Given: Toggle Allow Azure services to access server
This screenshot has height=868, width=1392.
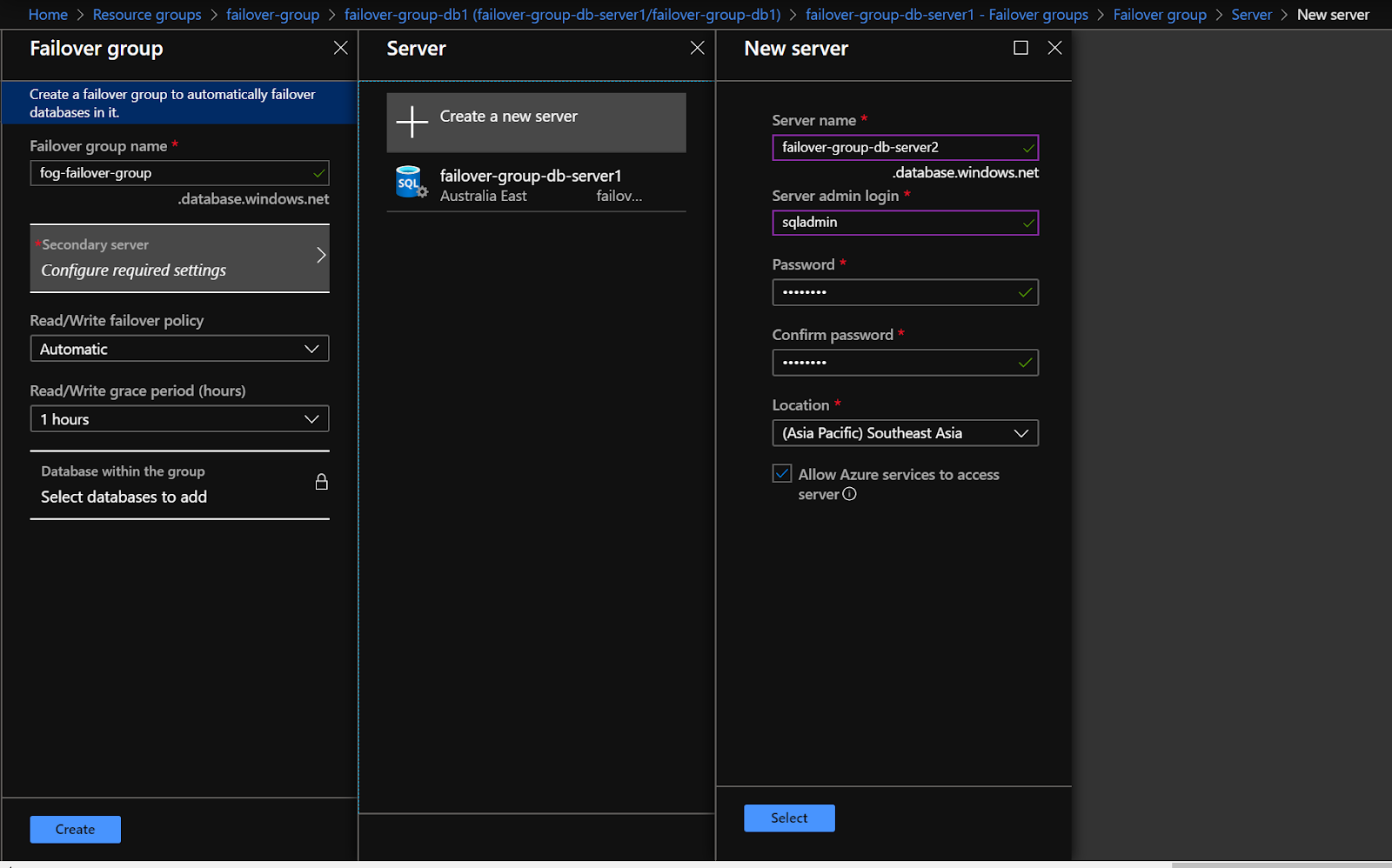Looking at the screenshot, I should (x=781, y=472).
